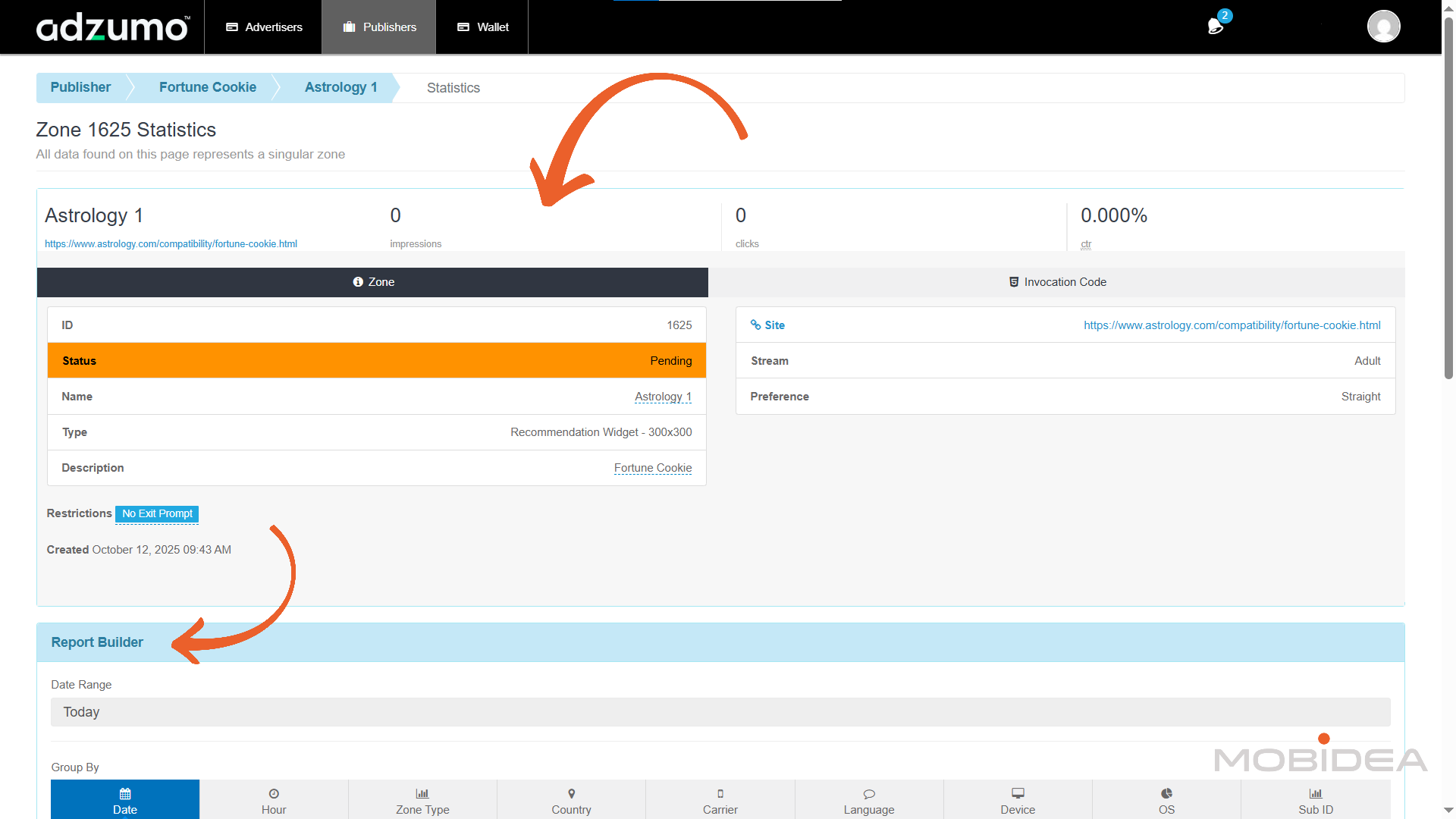Open the Wallet menu item

coord(482,27)
